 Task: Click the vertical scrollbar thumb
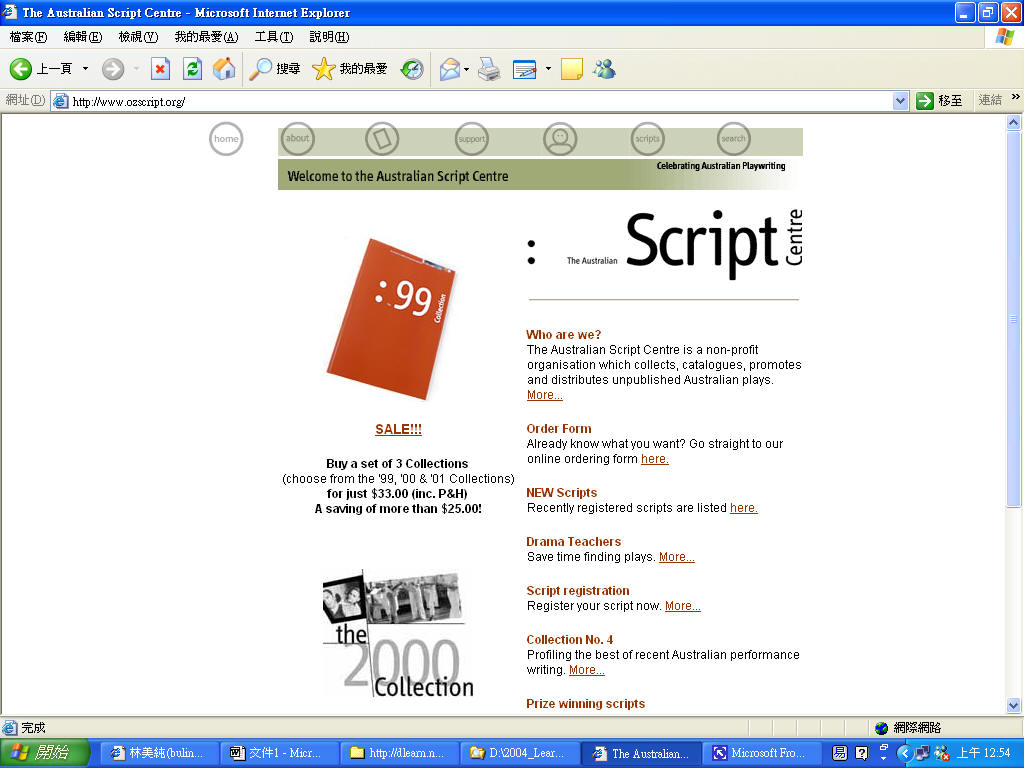click(1014, 319)
